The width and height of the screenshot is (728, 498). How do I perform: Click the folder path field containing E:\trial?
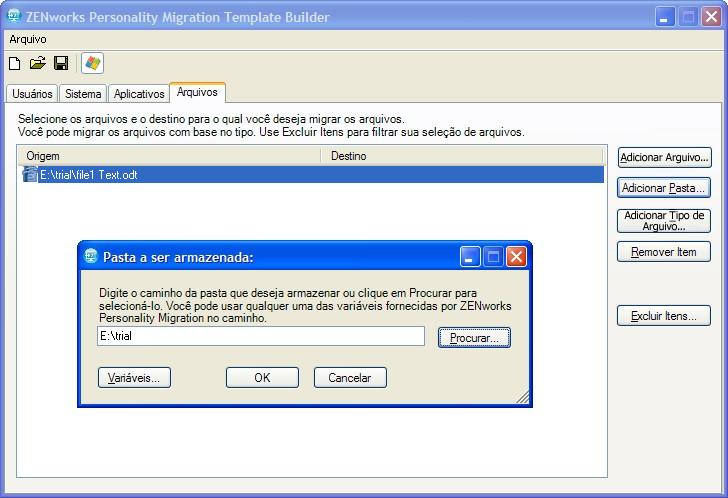pos(261,336)
